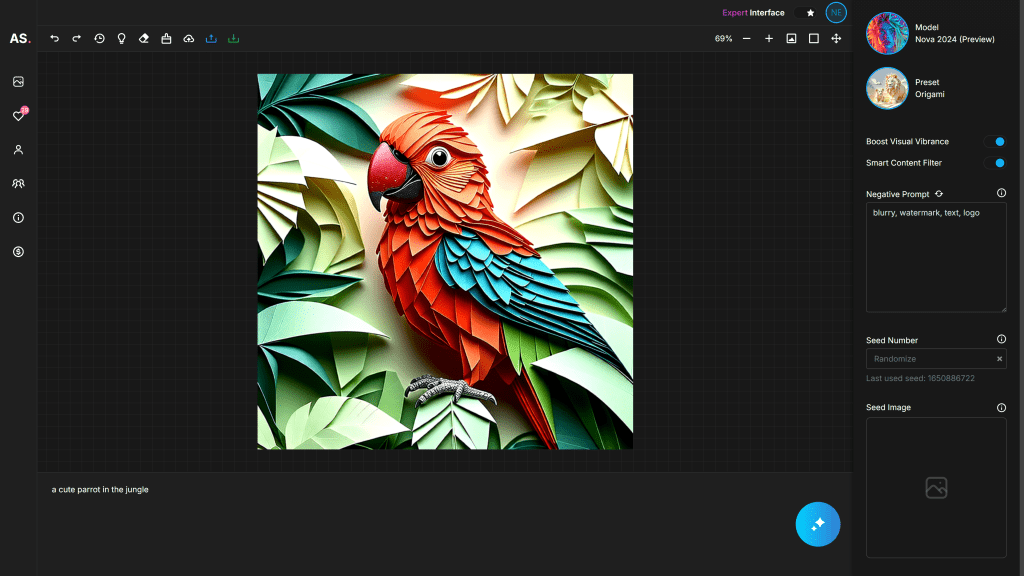Disable Boost Visual Vibrance
The width and height of the screenshot is (1024, 576).
[x=995, y=141]
